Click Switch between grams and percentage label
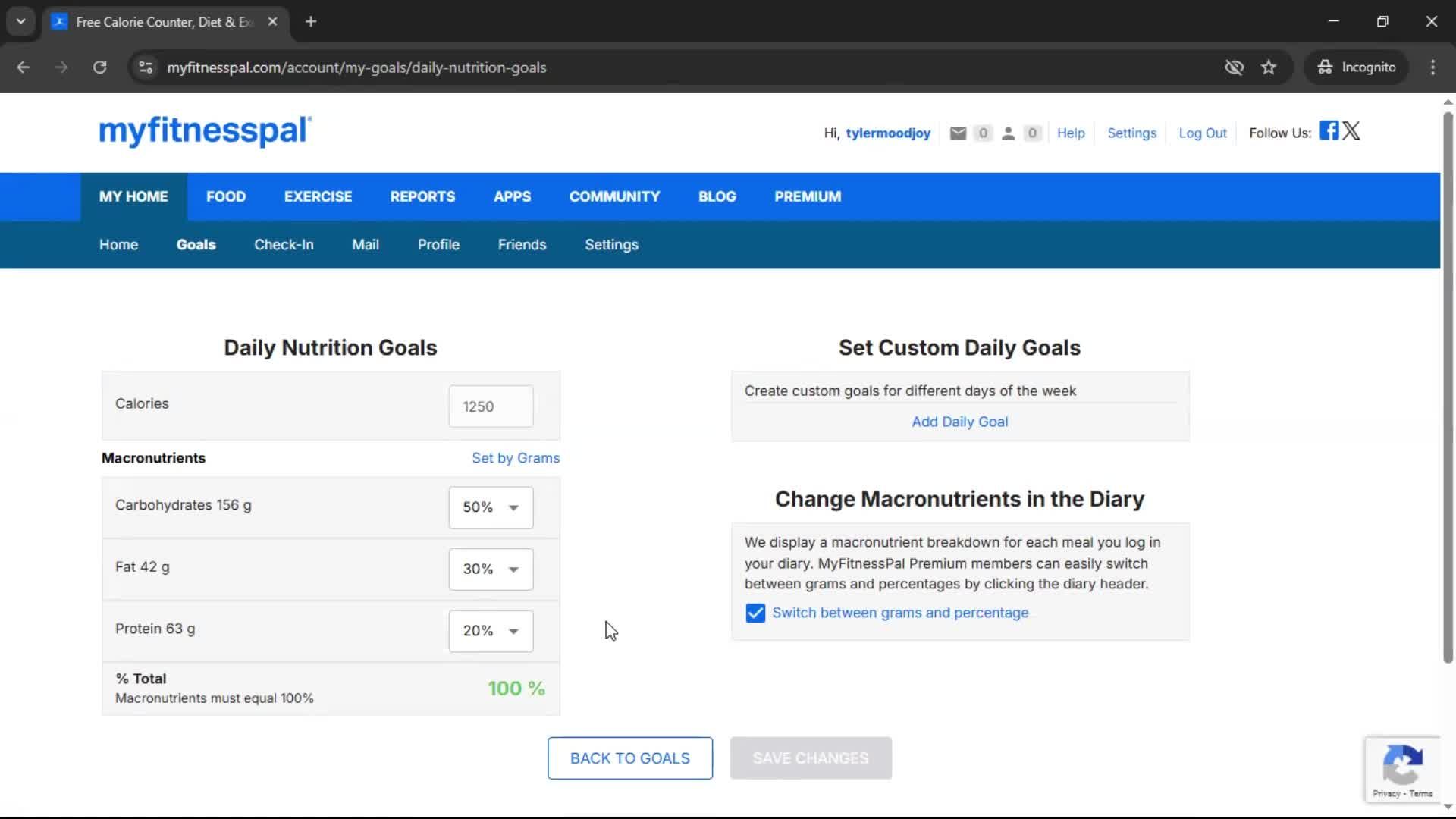 point(900,613)
